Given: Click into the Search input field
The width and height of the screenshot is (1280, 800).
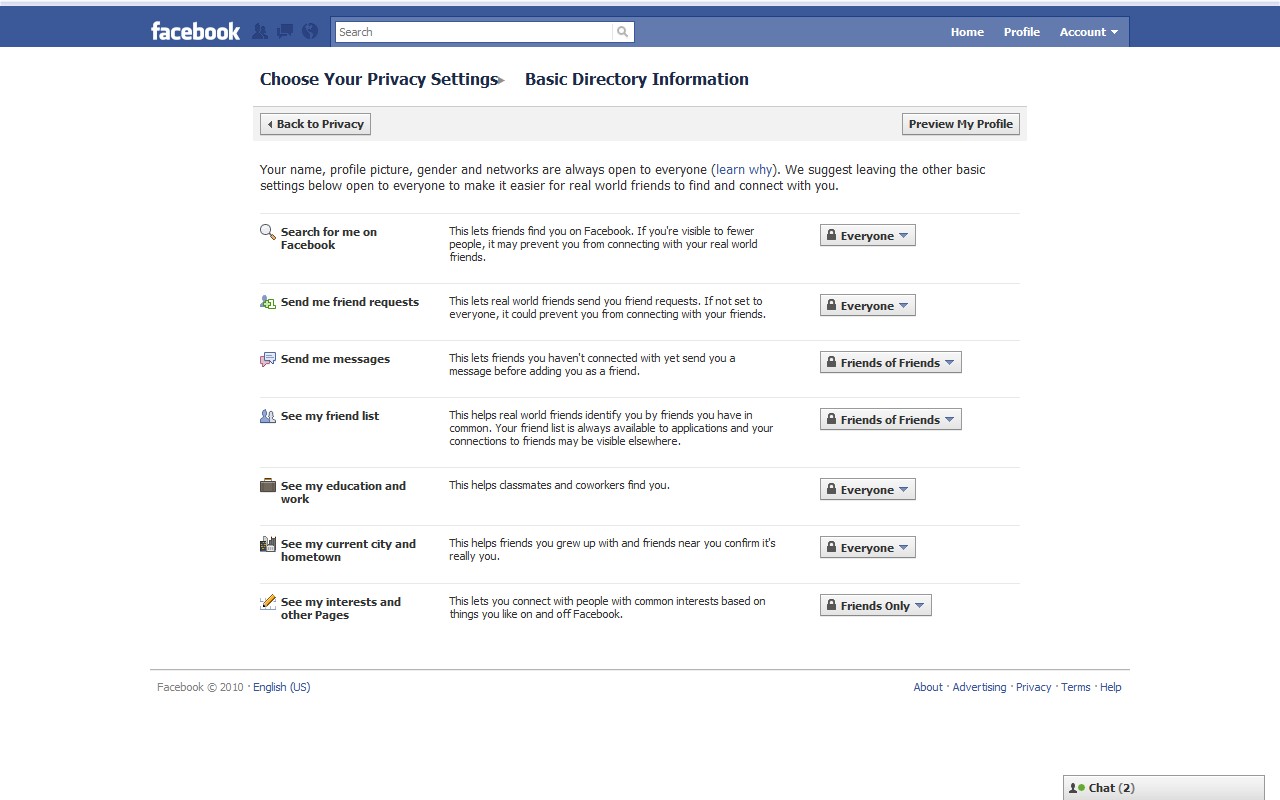Looking at the screenshot, I should pos(473,32).
